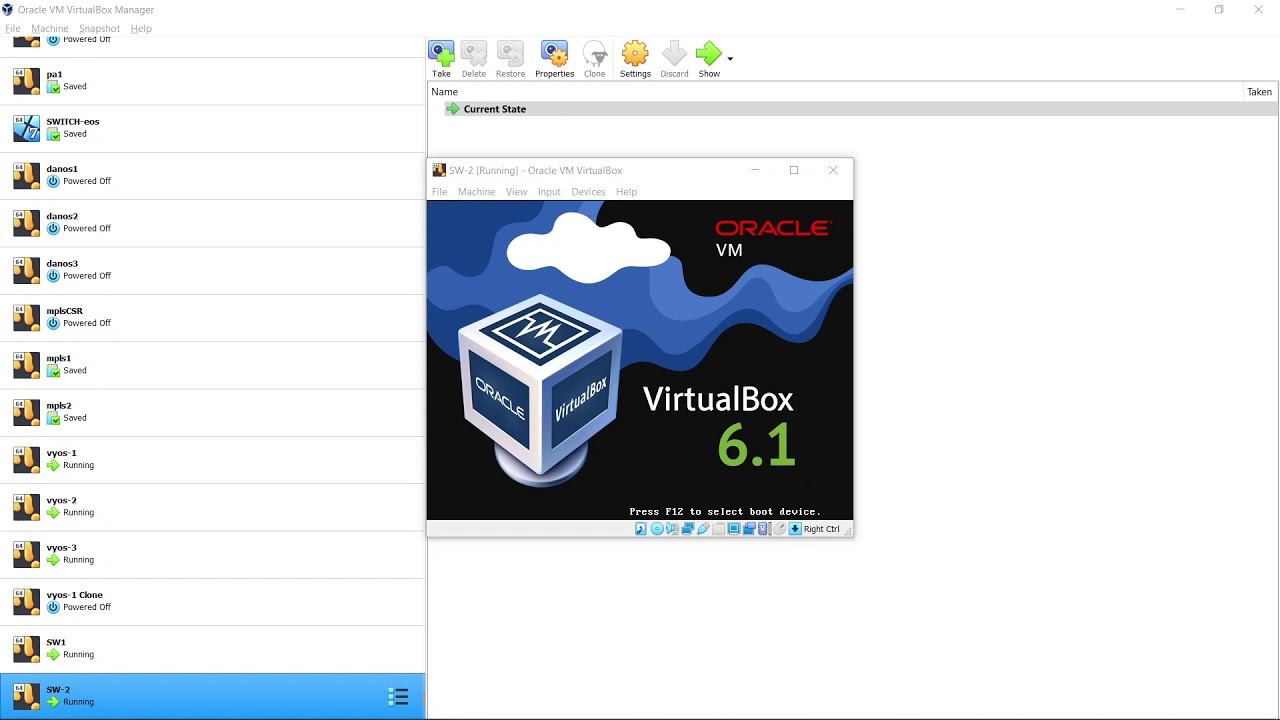The image size is (1280, 720).
Task: Select the vyos-3 virtual machine
Action: coord(212,554)
